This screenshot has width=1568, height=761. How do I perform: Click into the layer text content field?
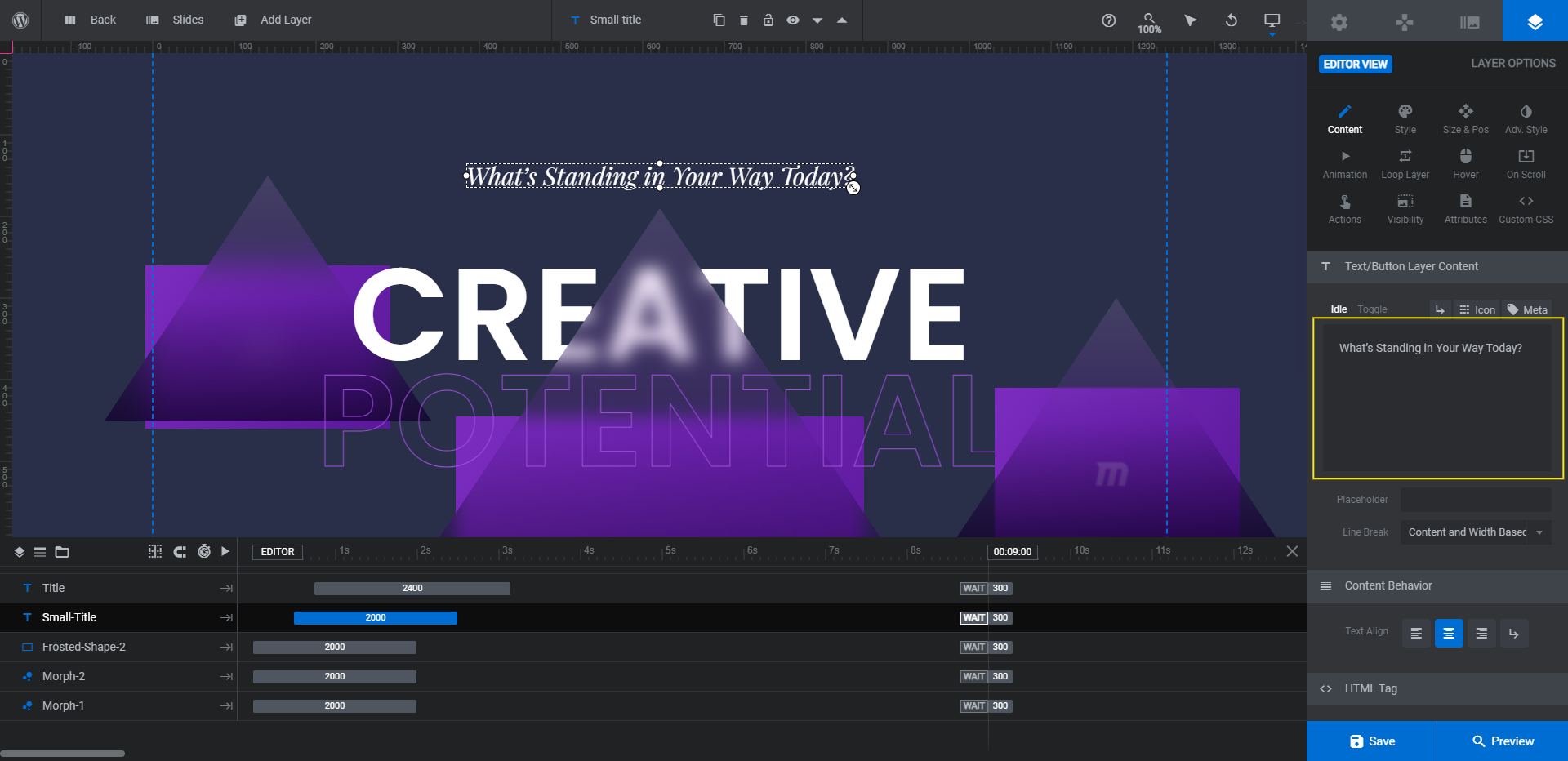1437,398
